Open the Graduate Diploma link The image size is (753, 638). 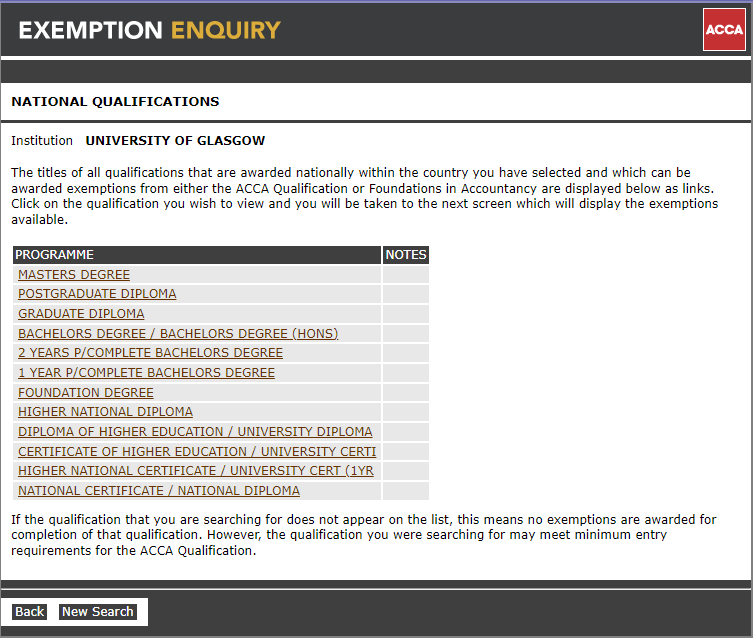(81, 314)
